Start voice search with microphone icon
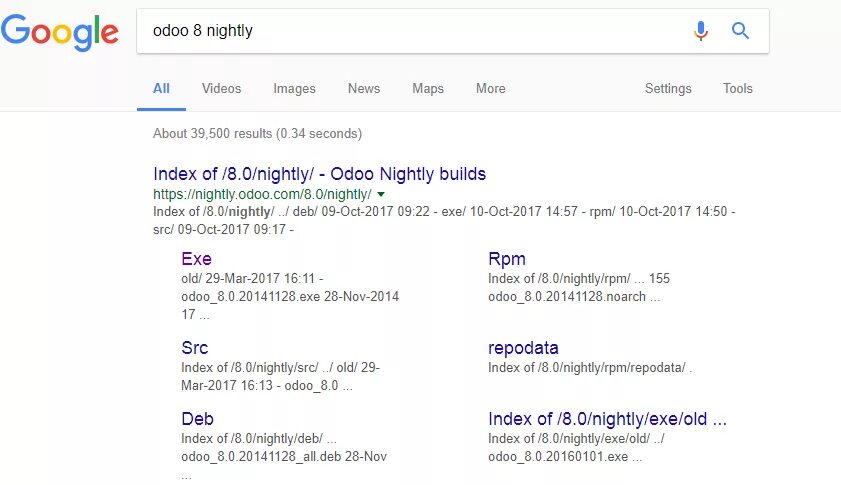This screenshot has width=841, height=485. [701, 31]
